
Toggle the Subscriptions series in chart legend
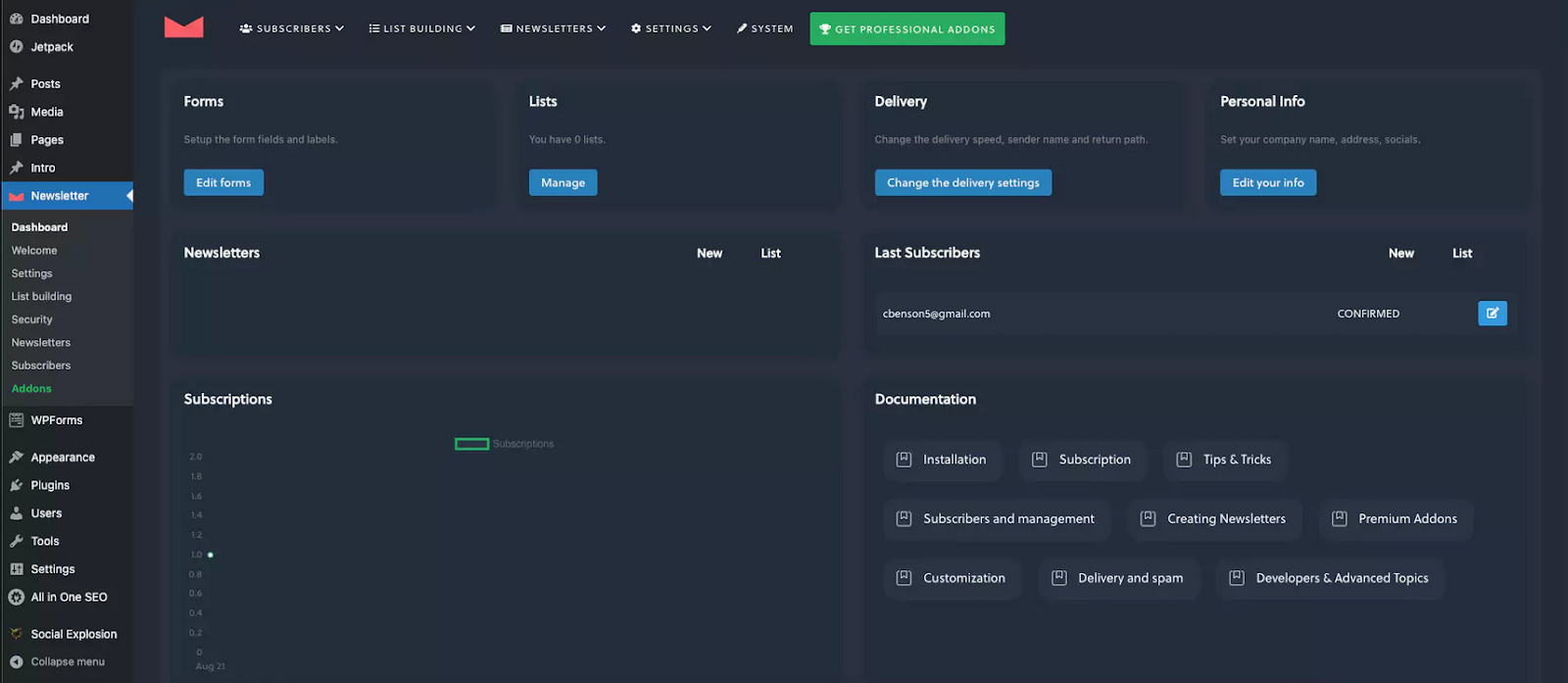504,444
